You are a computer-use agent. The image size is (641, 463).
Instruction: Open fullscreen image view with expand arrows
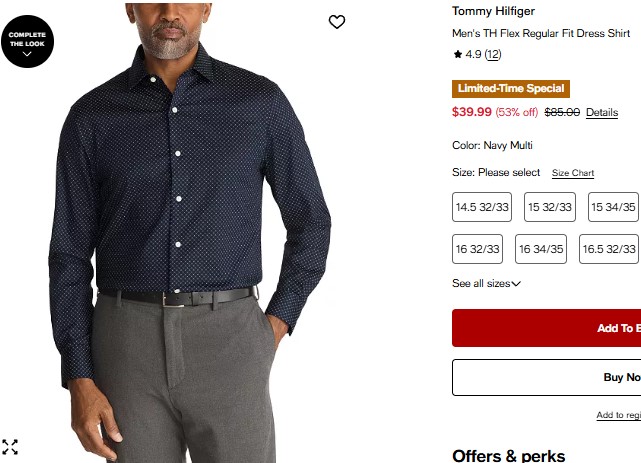[x=10, y=447]
